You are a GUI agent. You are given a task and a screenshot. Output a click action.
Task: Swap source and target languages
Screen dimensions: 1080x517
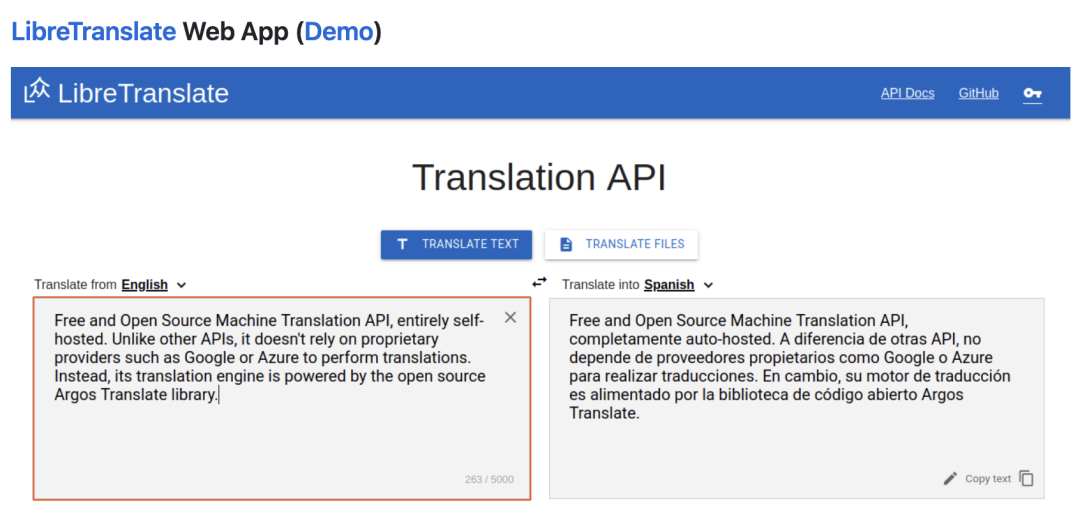539,282
